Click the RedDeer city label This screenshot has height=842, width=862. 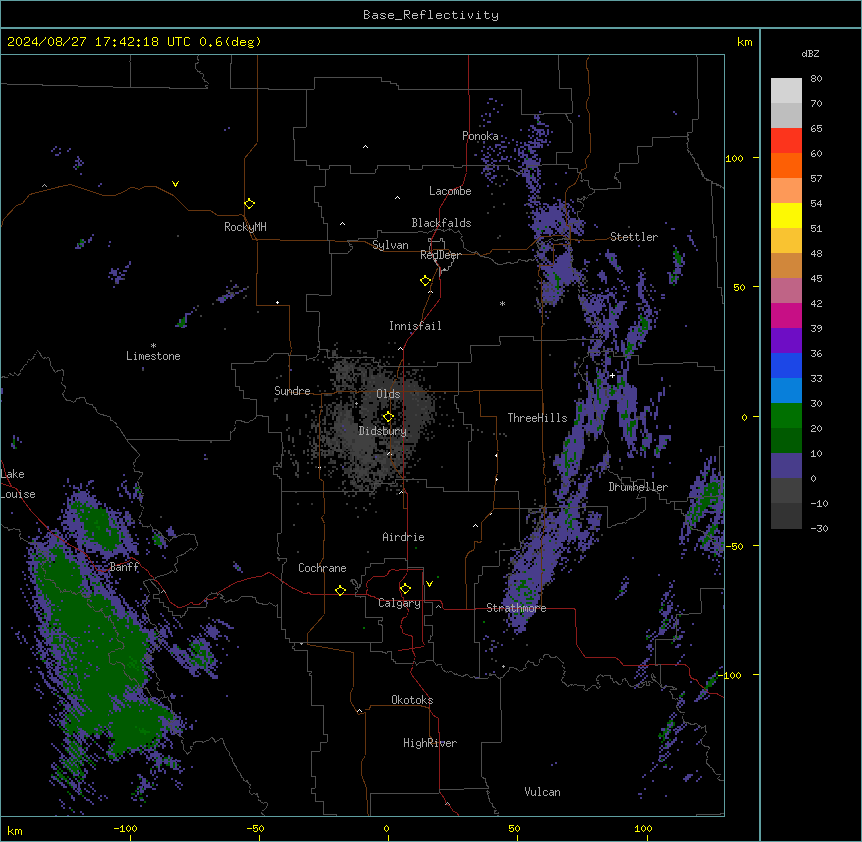[x=440, y=255]
